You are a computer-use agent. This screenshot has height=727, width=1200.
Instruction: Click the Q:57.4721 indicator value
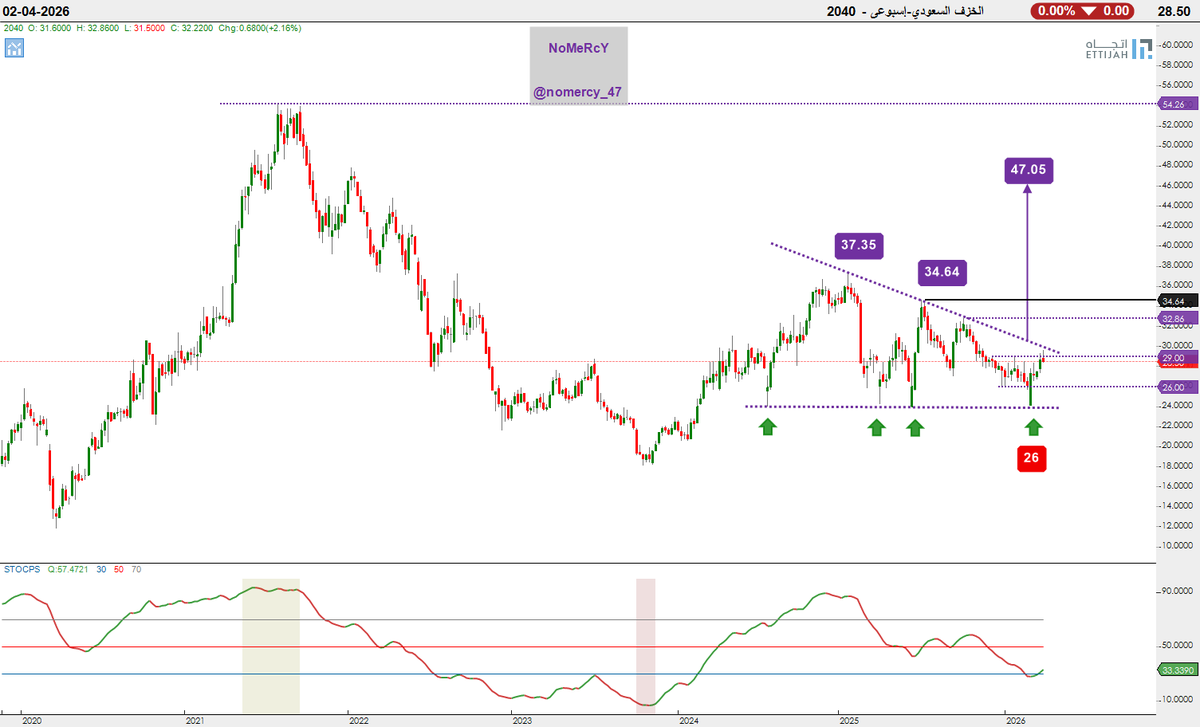pos(69,569)
